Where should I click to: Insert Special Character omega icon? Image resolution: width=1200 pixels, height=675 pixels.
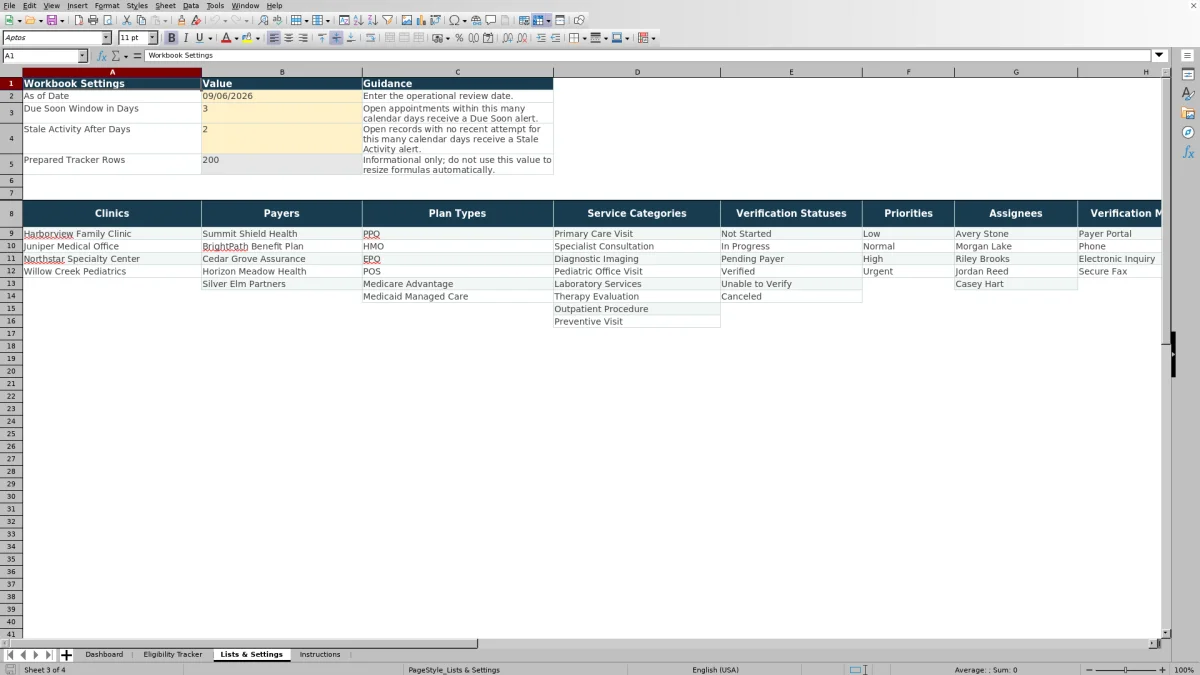[455, 20]
